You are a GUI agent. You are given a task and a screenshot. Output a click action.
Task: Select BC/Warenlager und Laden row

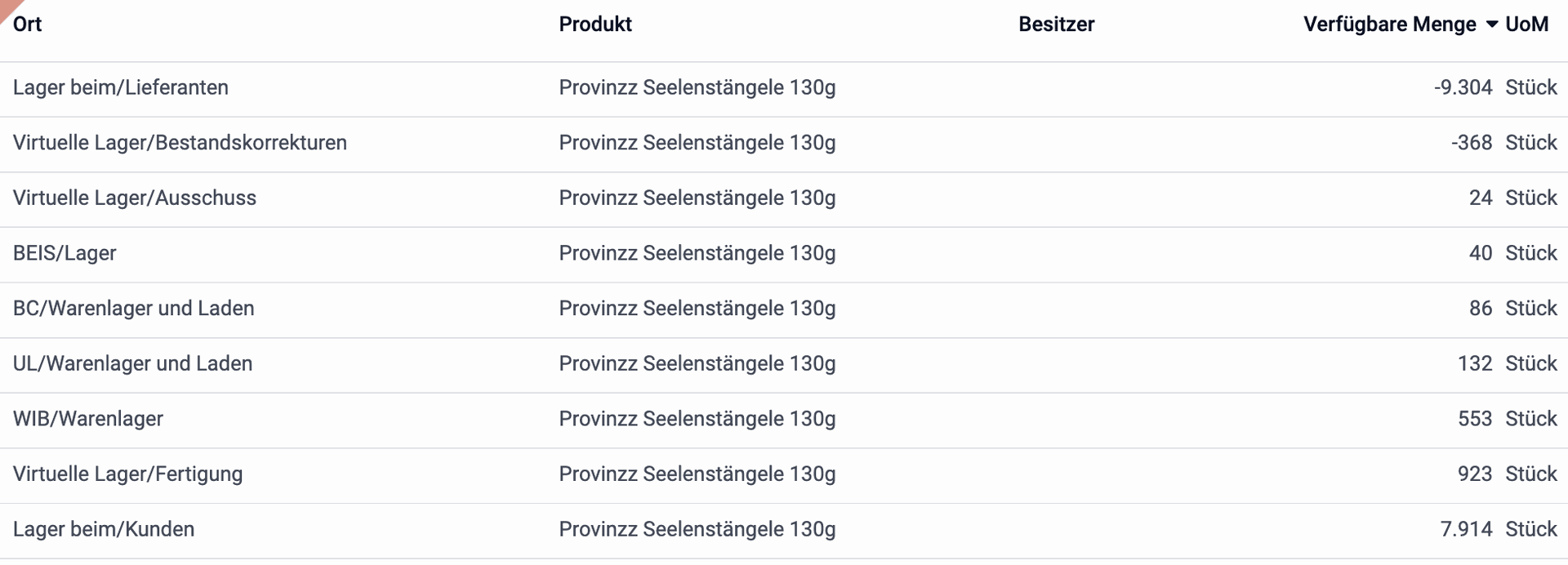[x=784, y=309]
